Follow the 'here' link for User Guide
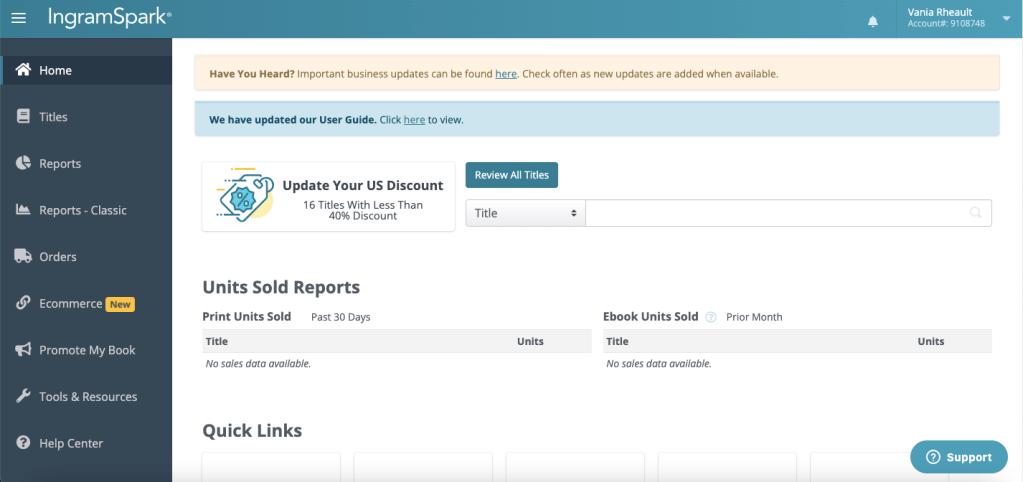1023x482 pixels. 414,120
